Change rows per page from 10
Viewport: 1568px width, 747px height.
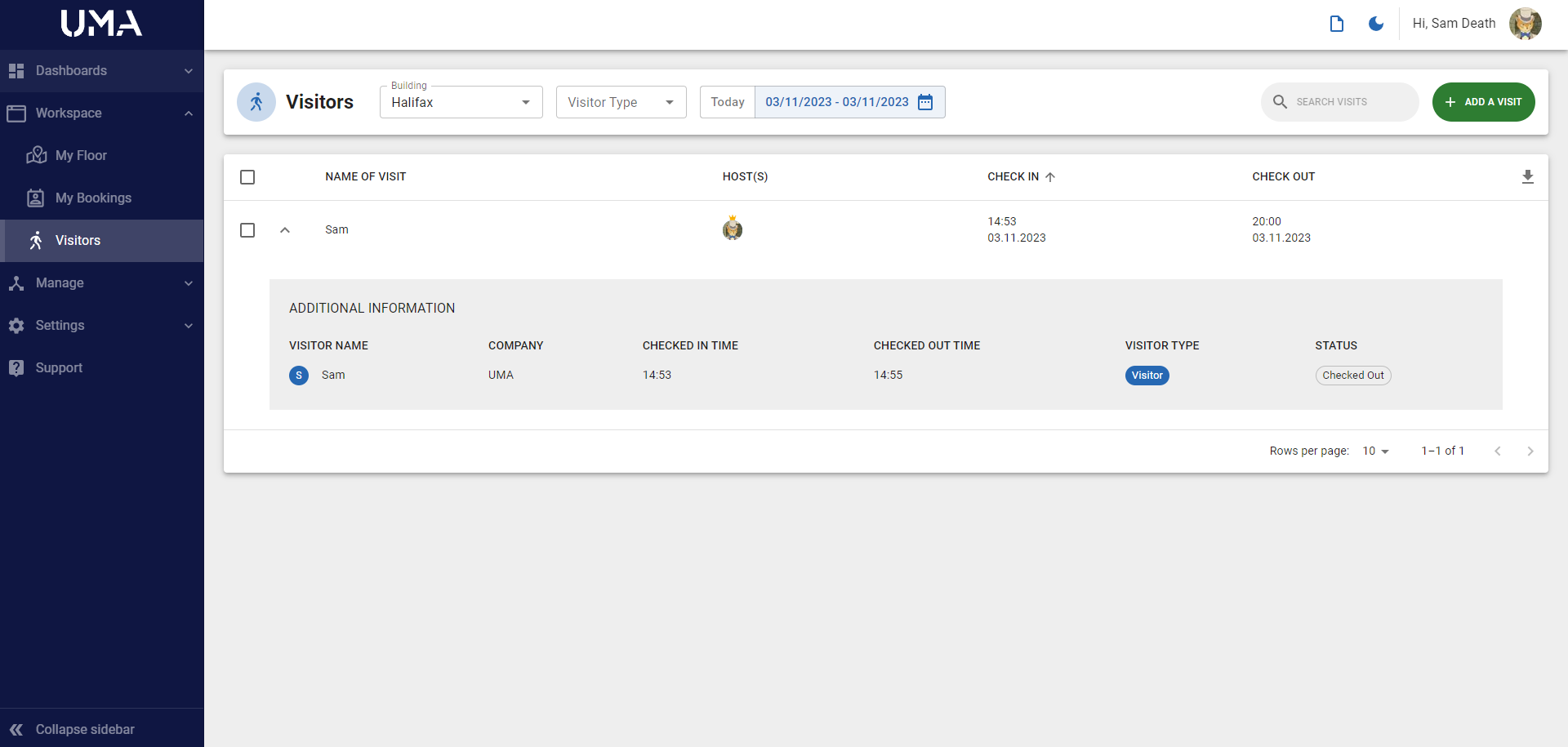(1375, 451)
